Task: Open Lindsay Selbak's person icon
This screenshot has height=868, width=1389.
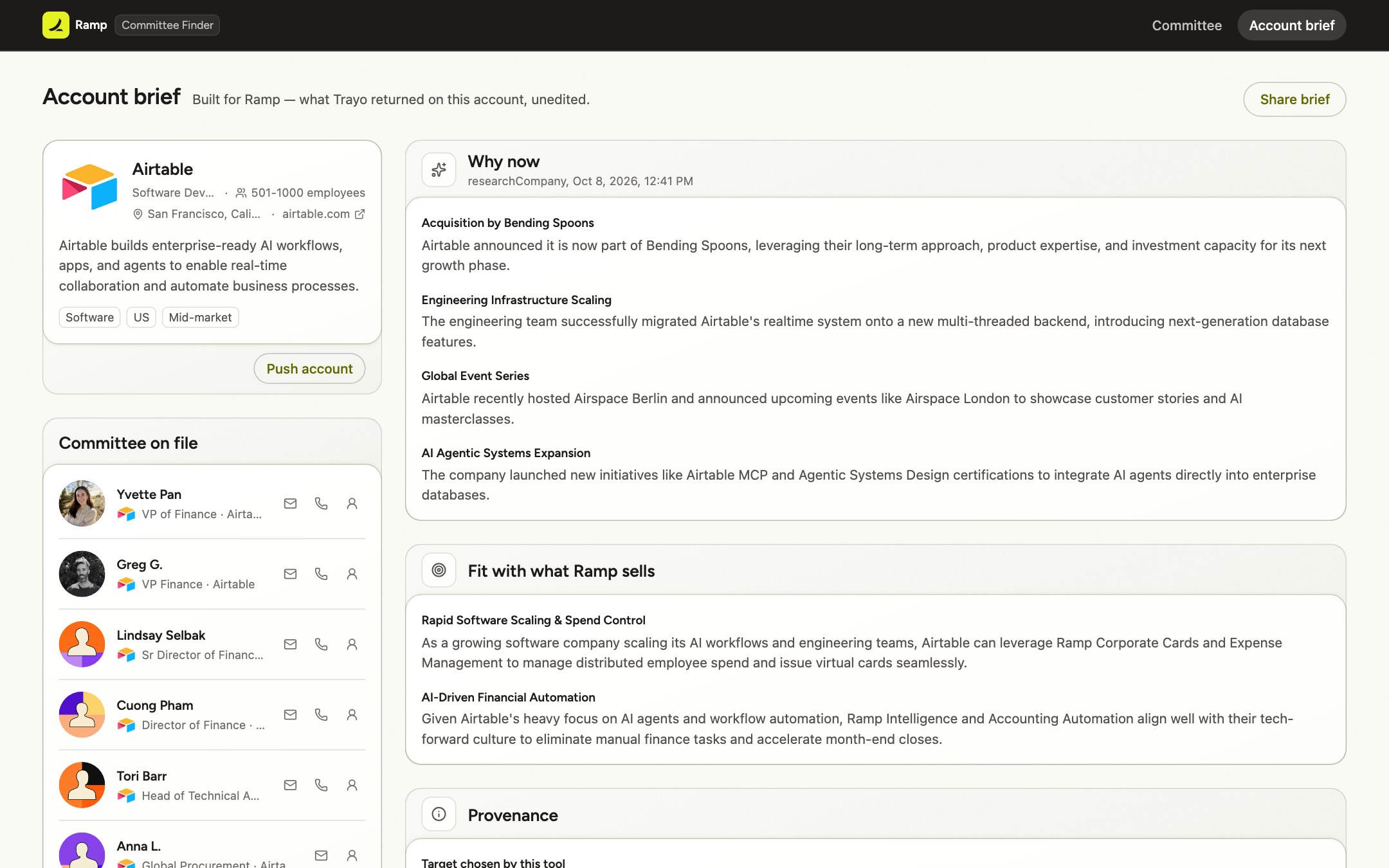Action: pyautogui.click(x=352, y=644)
